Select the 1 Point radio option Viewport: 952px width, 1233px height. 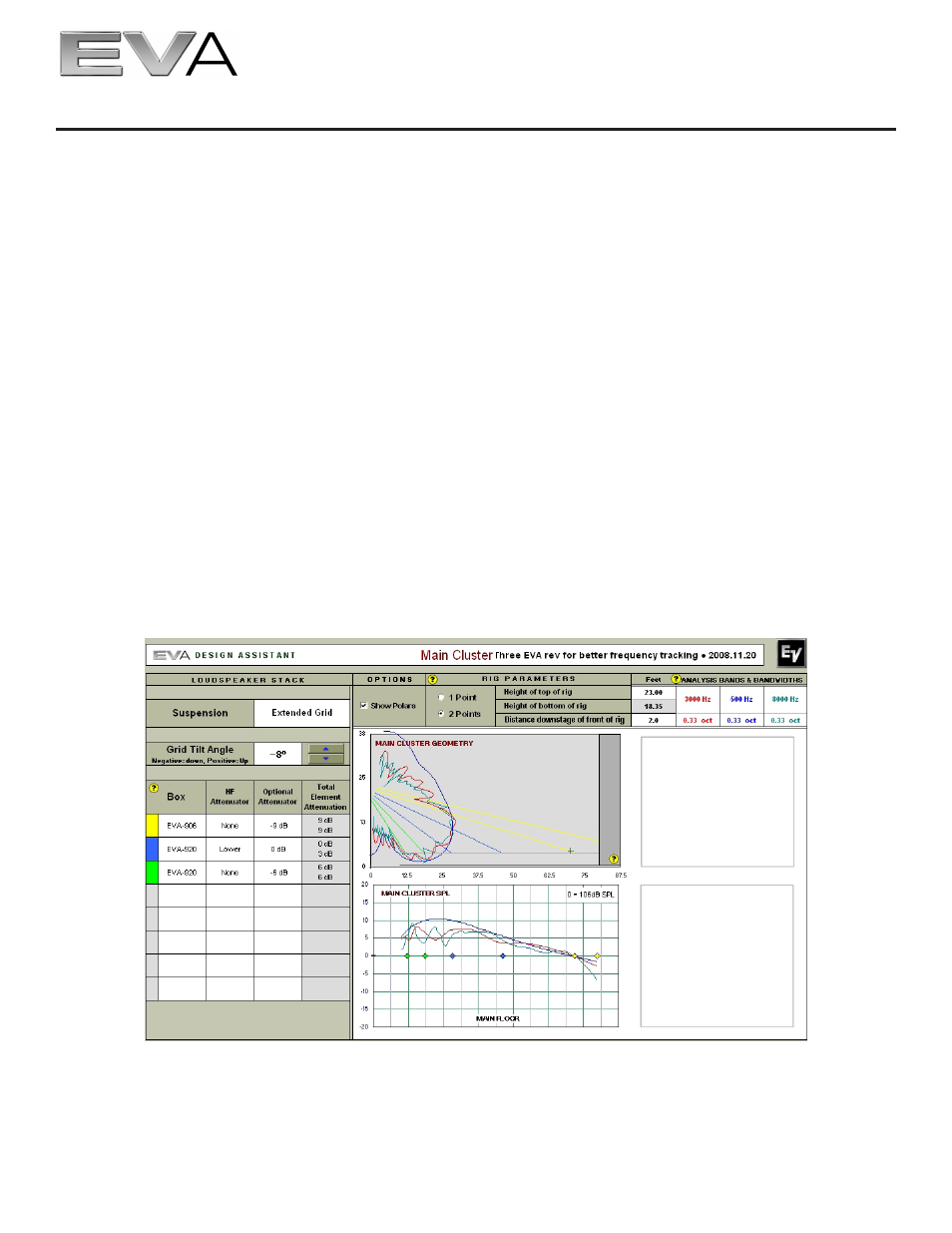(441, 697)
